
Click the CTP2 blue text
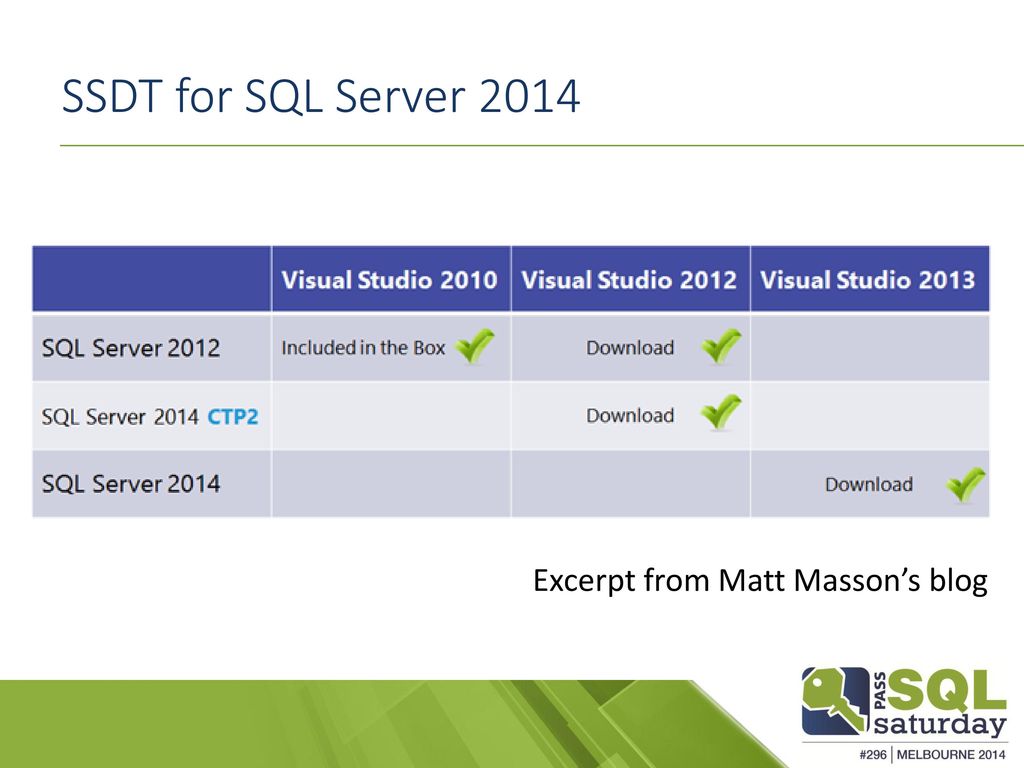click(x=233, y=417)
